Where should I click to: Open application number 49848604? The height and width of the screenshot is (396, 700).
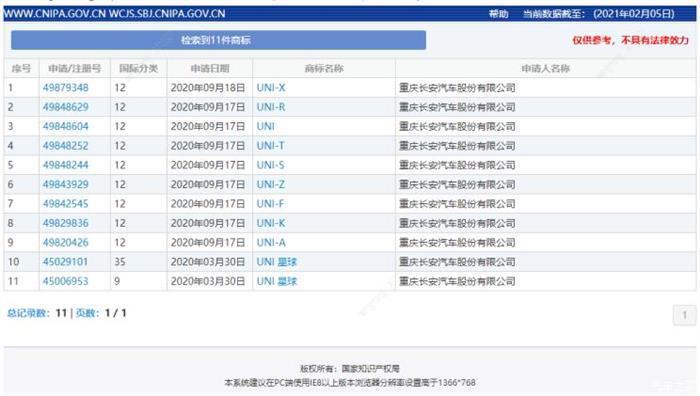66,126
